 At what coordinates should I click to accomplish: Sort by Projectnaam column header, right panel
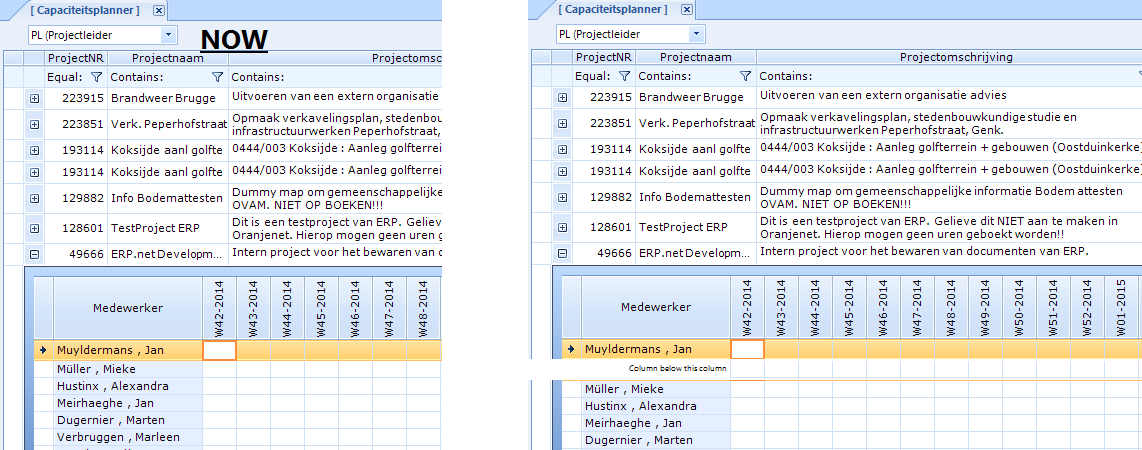coord(696,58)
